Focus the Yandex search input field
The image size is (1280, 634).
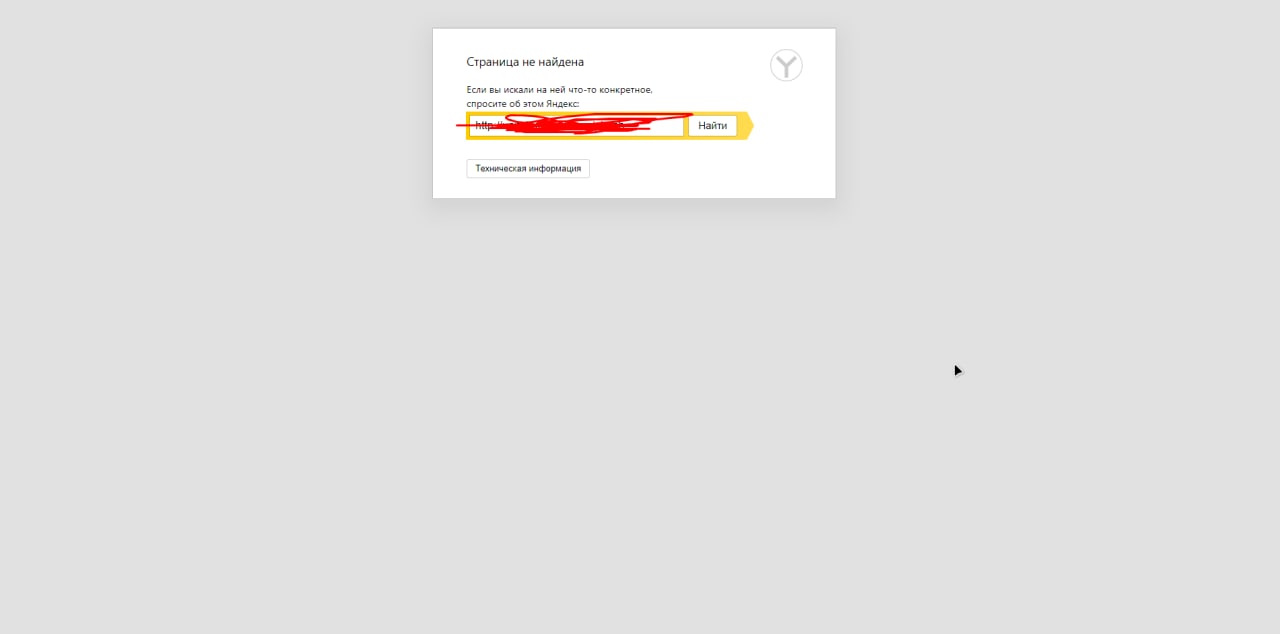pos(577,126)
